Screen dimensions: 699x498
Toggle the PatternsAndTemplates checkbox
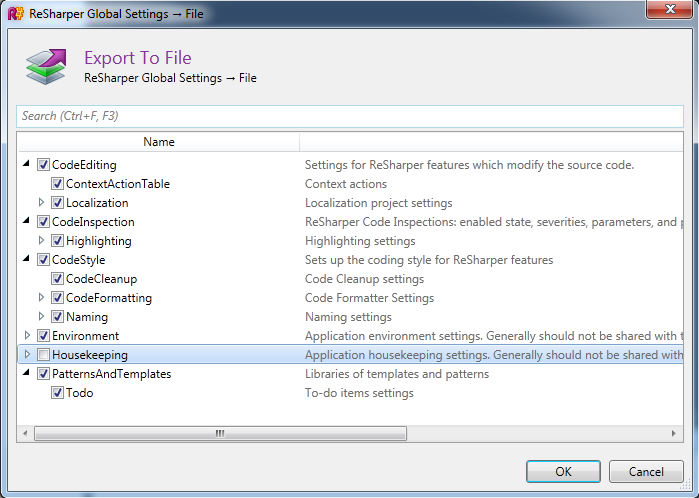coord(43,374)
